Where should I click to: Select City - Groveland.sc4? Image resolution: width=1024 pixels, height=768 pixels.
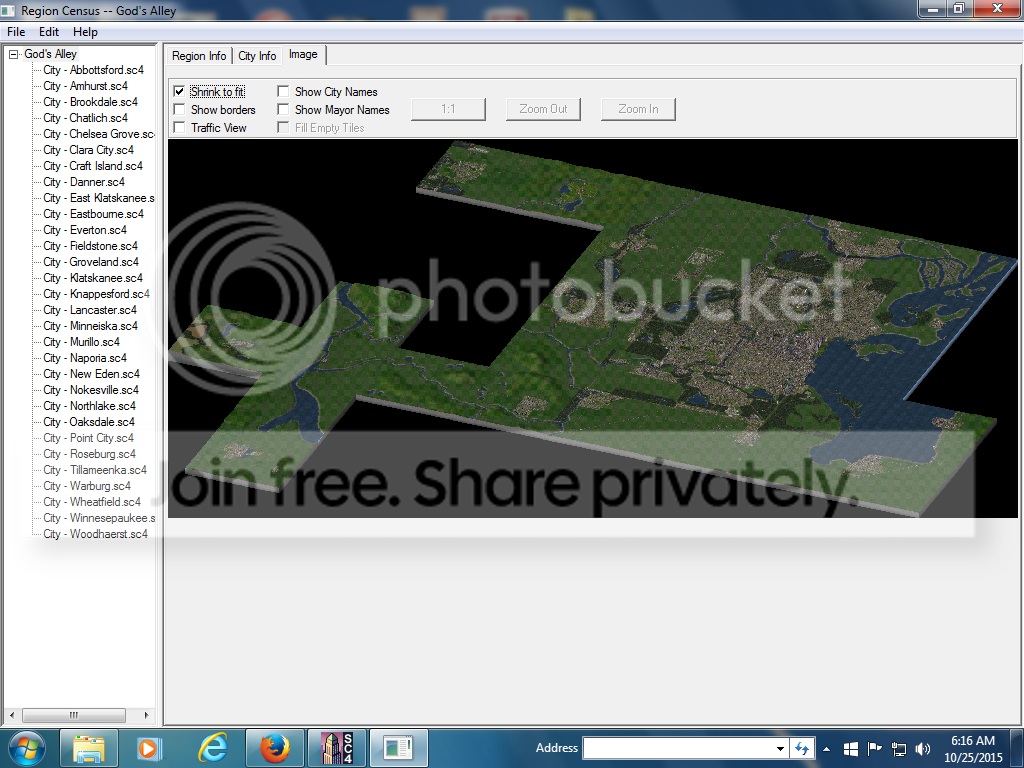coord(91,262)
